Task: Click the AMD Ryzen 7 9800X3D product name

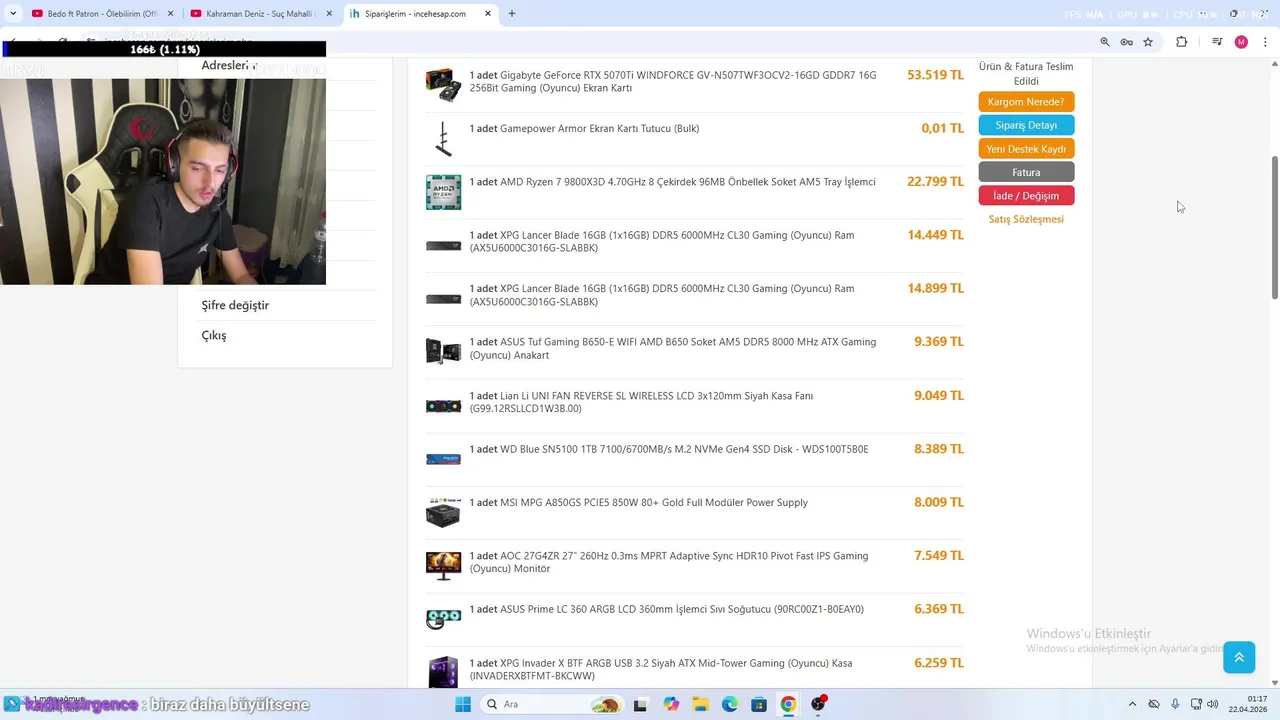Action: [672, 182]
